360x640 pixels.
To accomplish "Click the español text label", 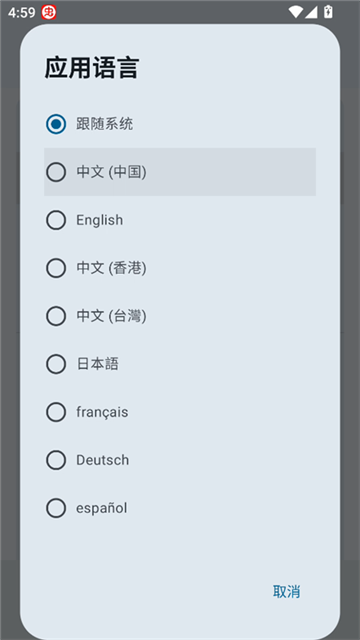I will [102, 508].
